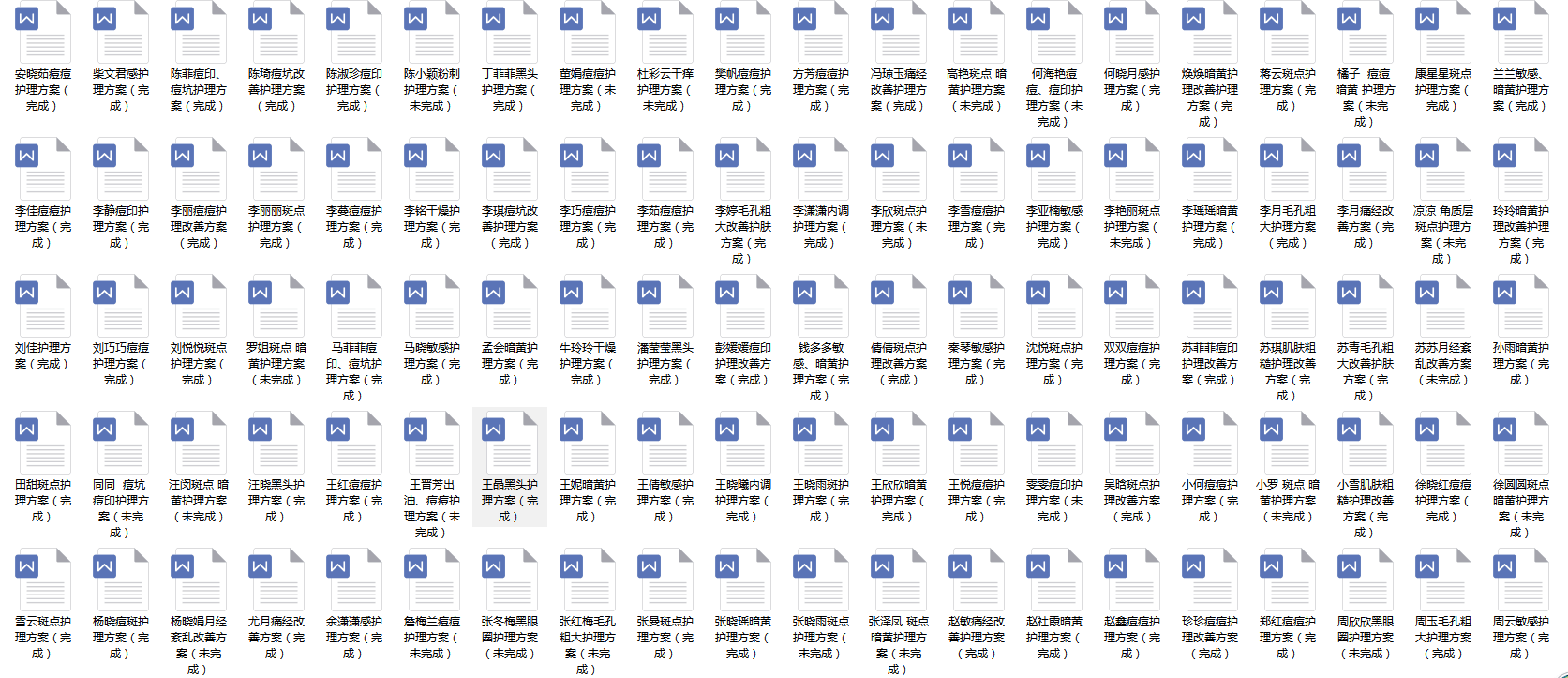Select the label 彭媛媛痘印护理改善方案(完成)
Image resolution: width=1568 pixels, height=678 pixels.
coord(742,364)
